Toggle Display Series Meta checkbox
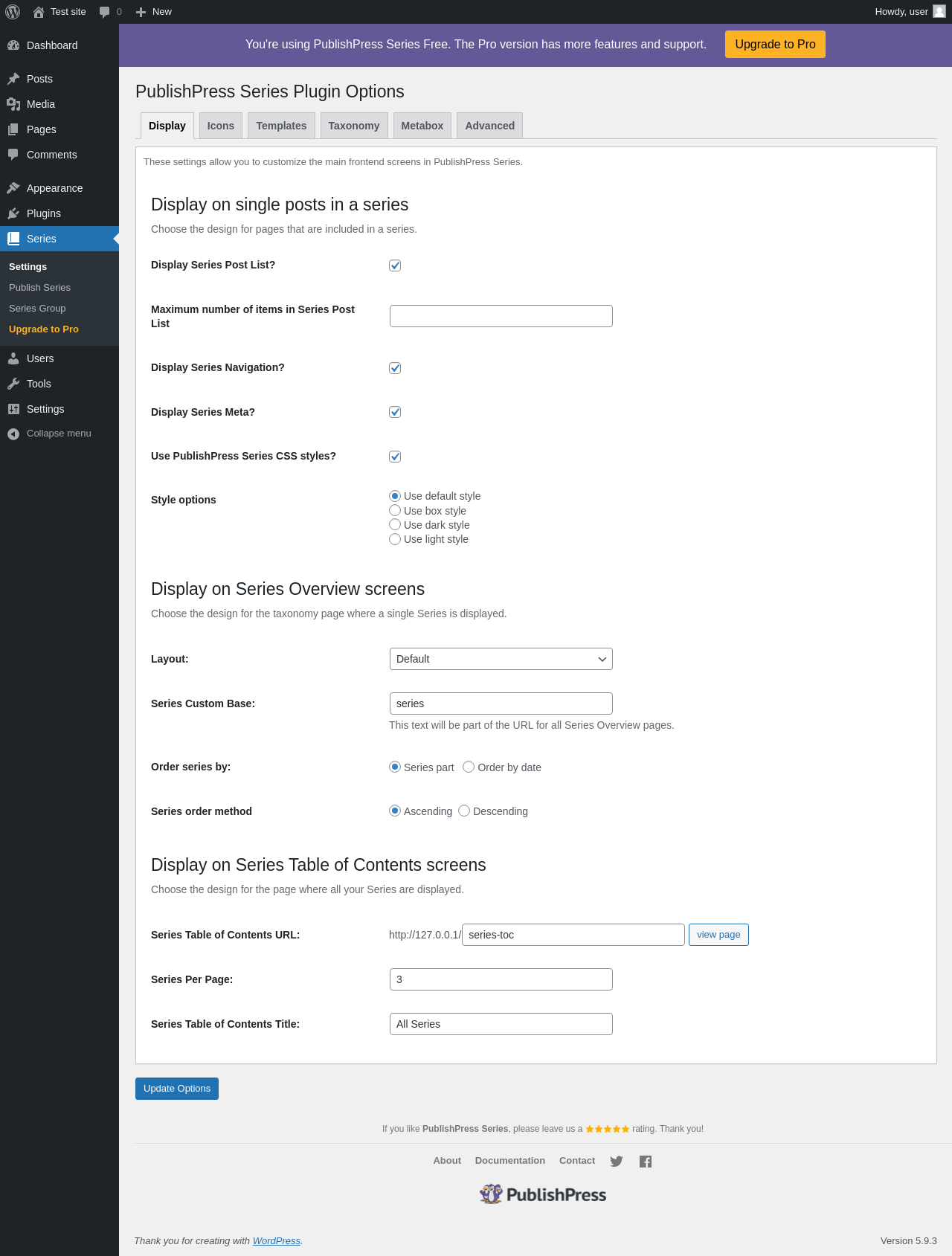 (x=395, y=412)
